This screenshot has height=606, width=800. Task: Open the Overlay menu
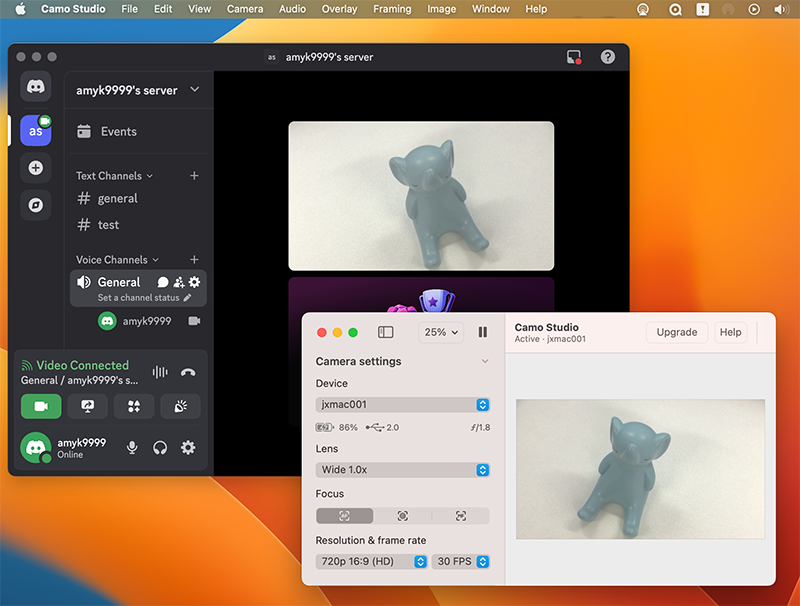pos(339,9)
